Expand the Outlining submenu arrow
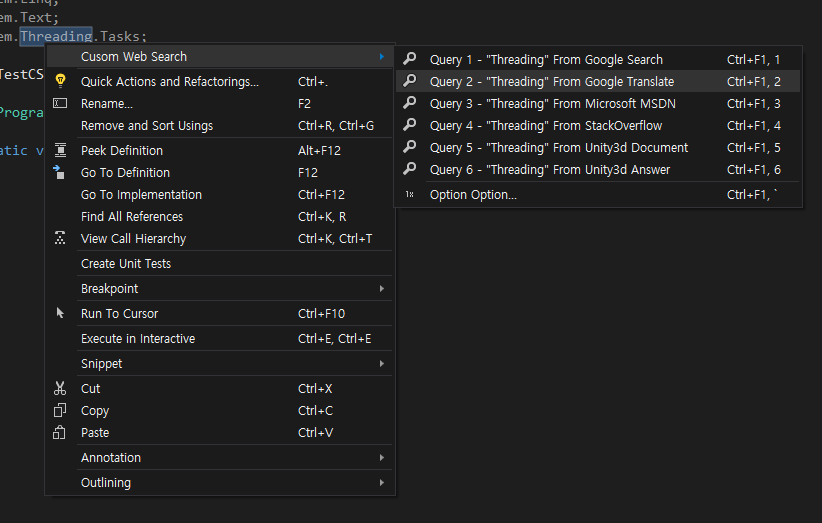This screenshot has width=822, height=523. click(x=382, y=483)
